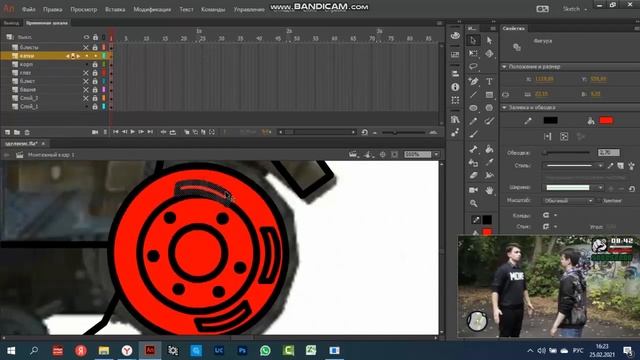Click the stroke color swatch in Properties
The height and width of the screenshot is (360, 640).
click(550, 120)
